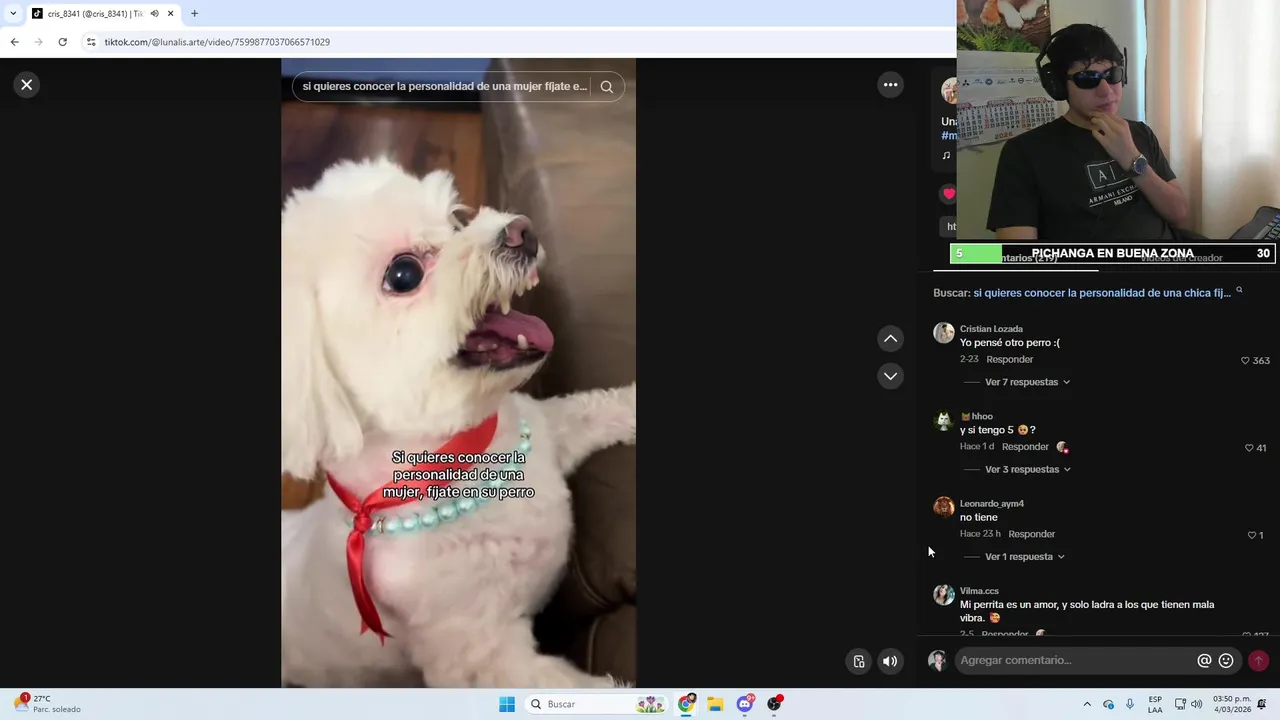This screenshot has width=1280, height=720.
Task: Open Leonardo_aym4's lion avatar
Action: [944, 507]
